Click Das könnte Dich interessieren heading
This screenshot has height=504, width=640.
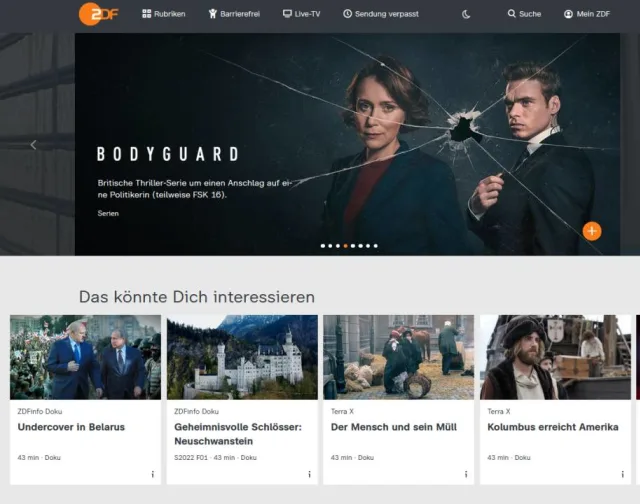[x=197, y=297]
